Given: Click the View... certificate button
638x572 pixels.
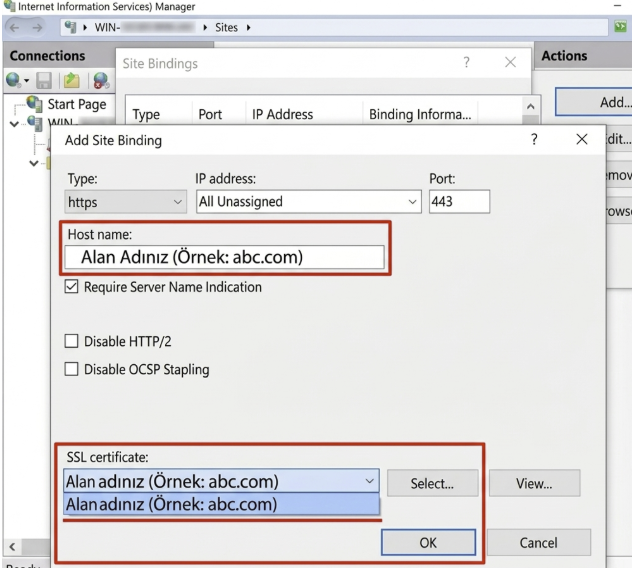Looking at the screenshot, I should coord(534,483).
